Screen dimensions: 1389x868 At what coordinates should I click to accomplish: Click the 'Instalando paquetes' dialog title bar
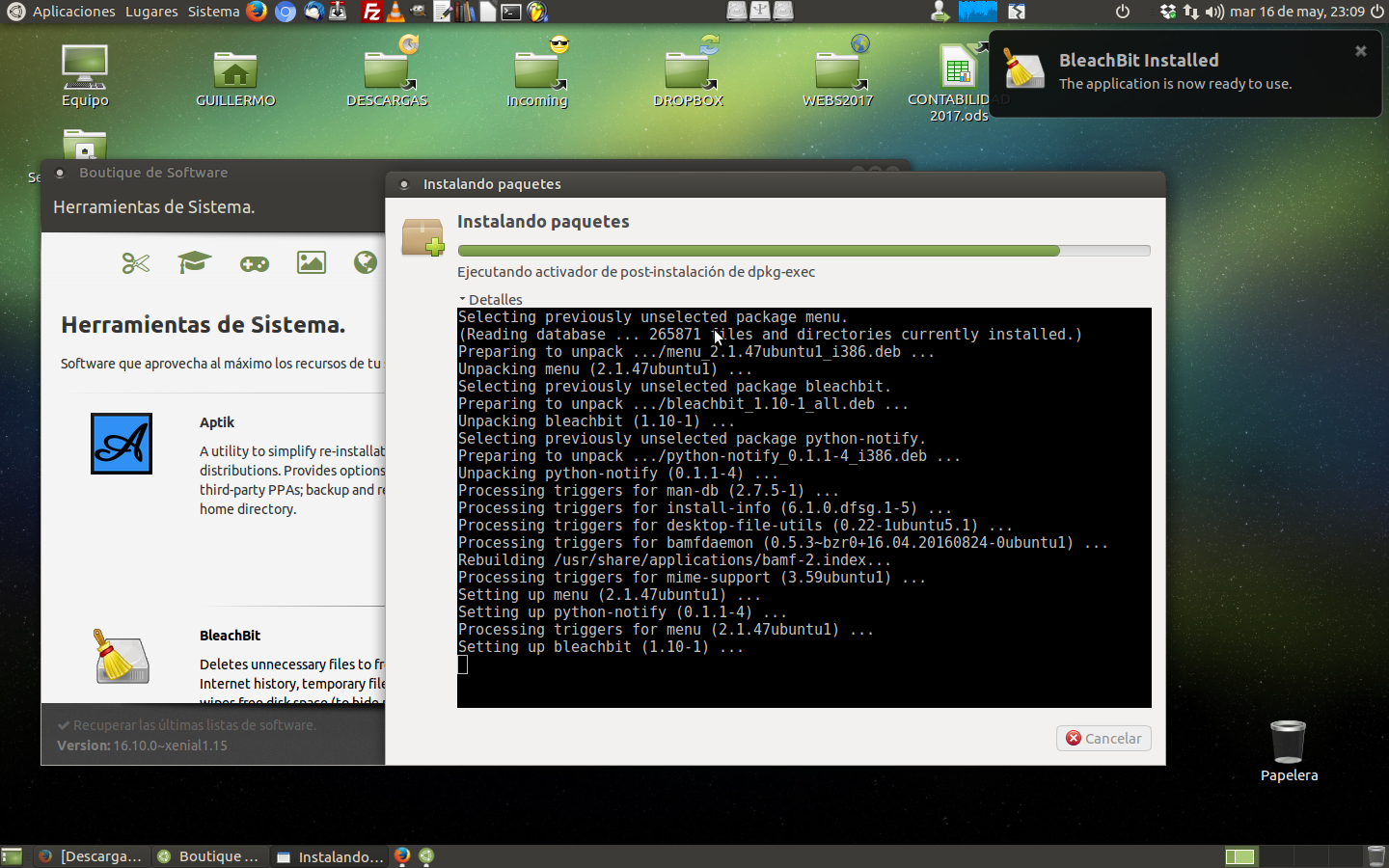(775, 184)
